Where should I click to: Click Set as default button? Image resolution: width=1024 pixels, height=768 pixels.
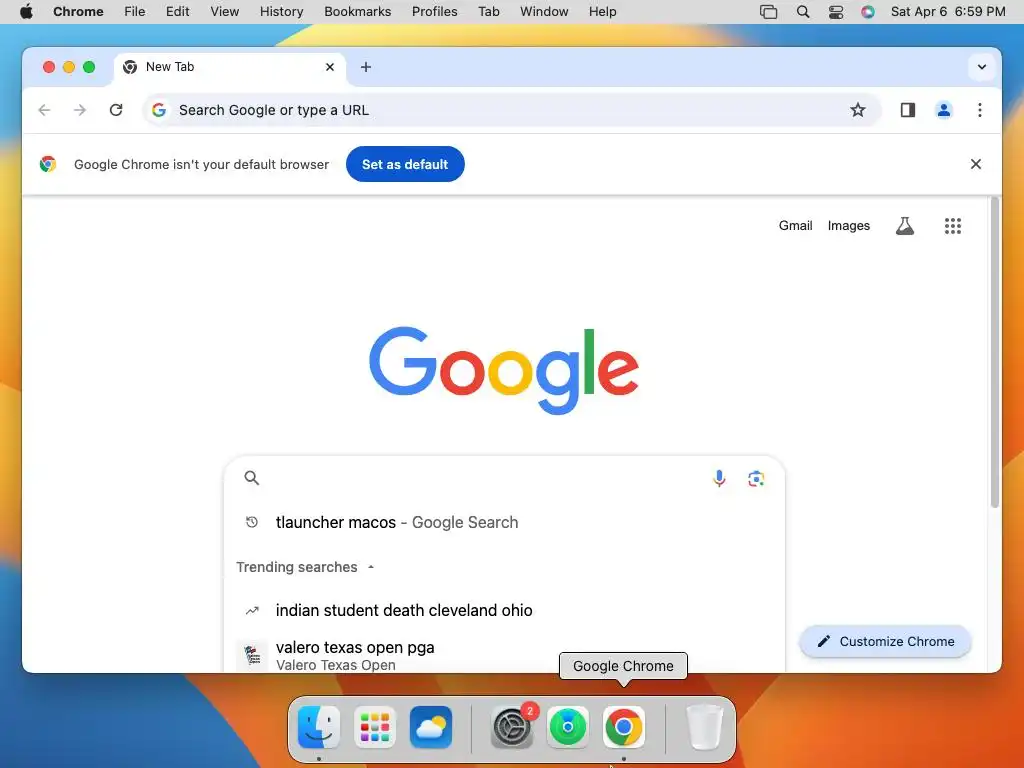pyautogui.click(x=405, y=164)
